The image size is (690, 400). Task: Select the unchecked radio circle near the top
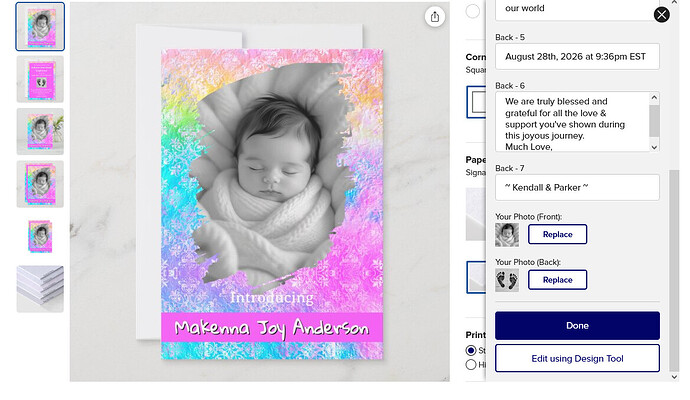click(473, 11)
